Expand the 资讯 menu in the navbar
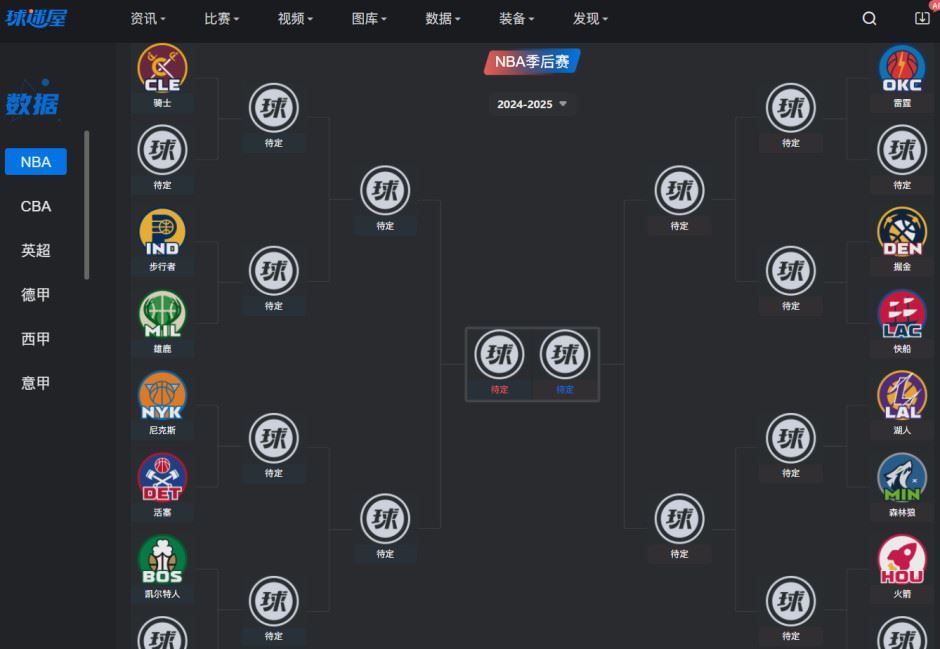The image size is (940, 649). point(147,19)
